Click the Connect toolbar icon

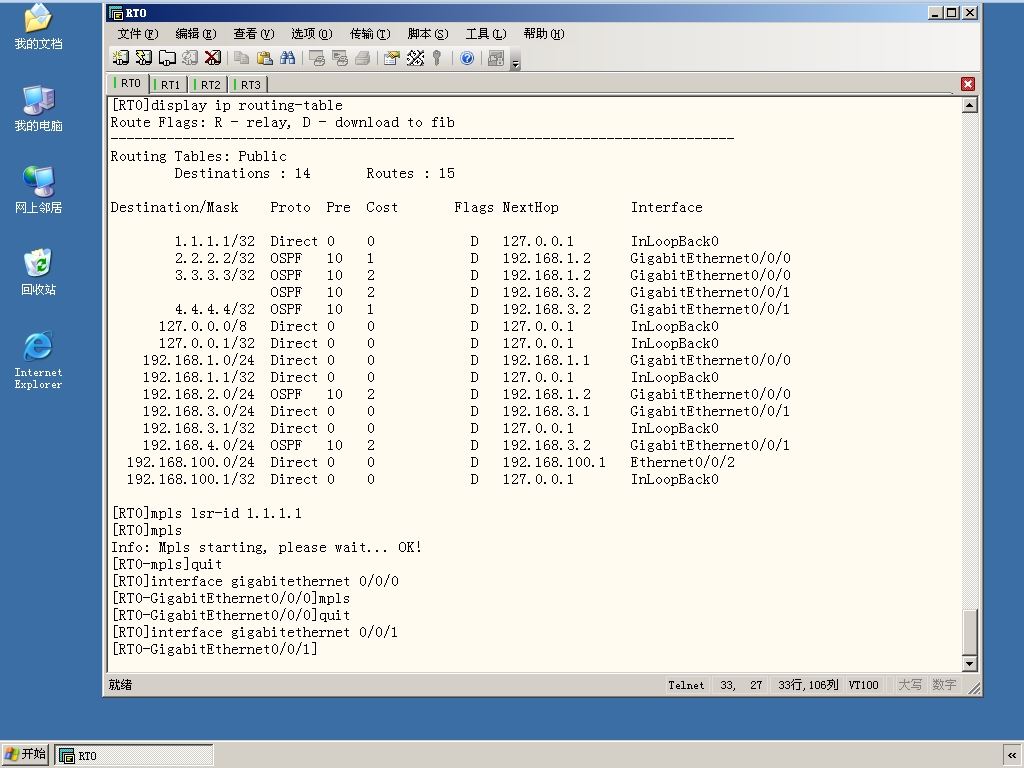[120, 58]
